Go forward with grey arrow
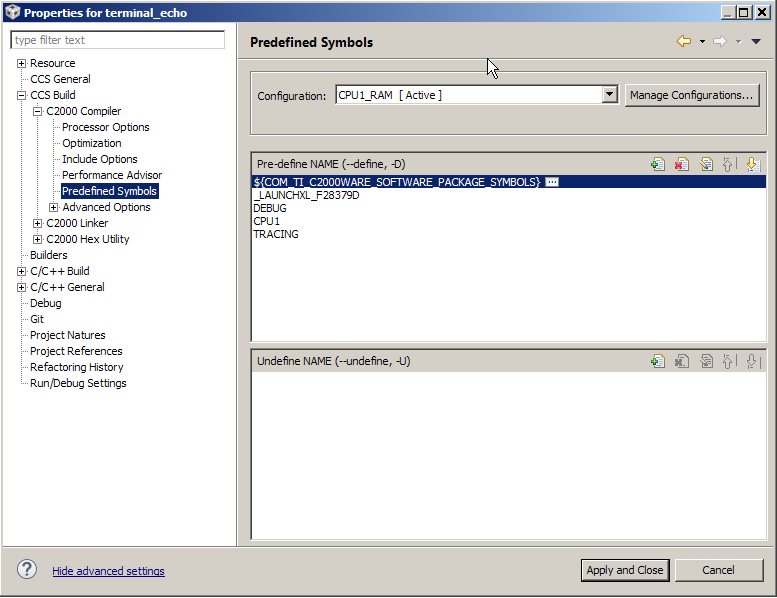This screenshot has height=598, width=777. click(720, 41)
